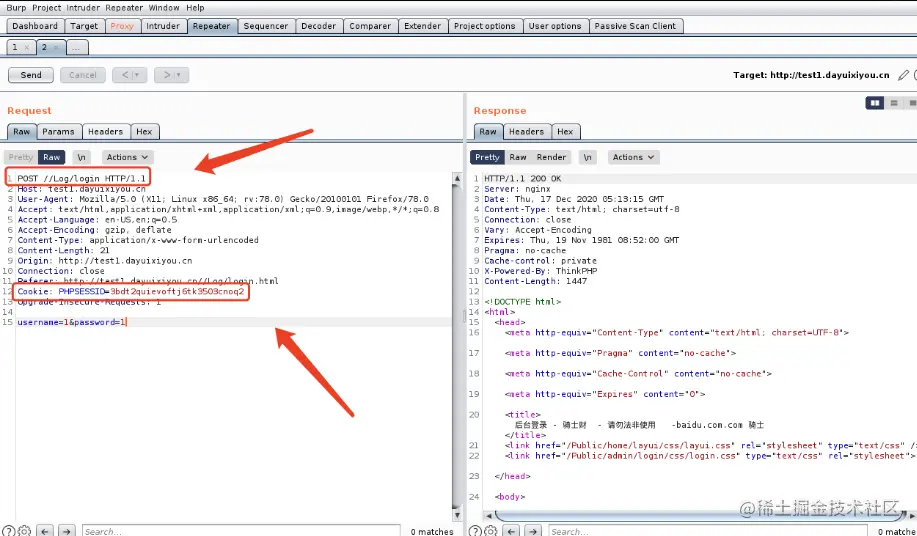Toggle \n display in the Request editor

click(x=81, y=157)
